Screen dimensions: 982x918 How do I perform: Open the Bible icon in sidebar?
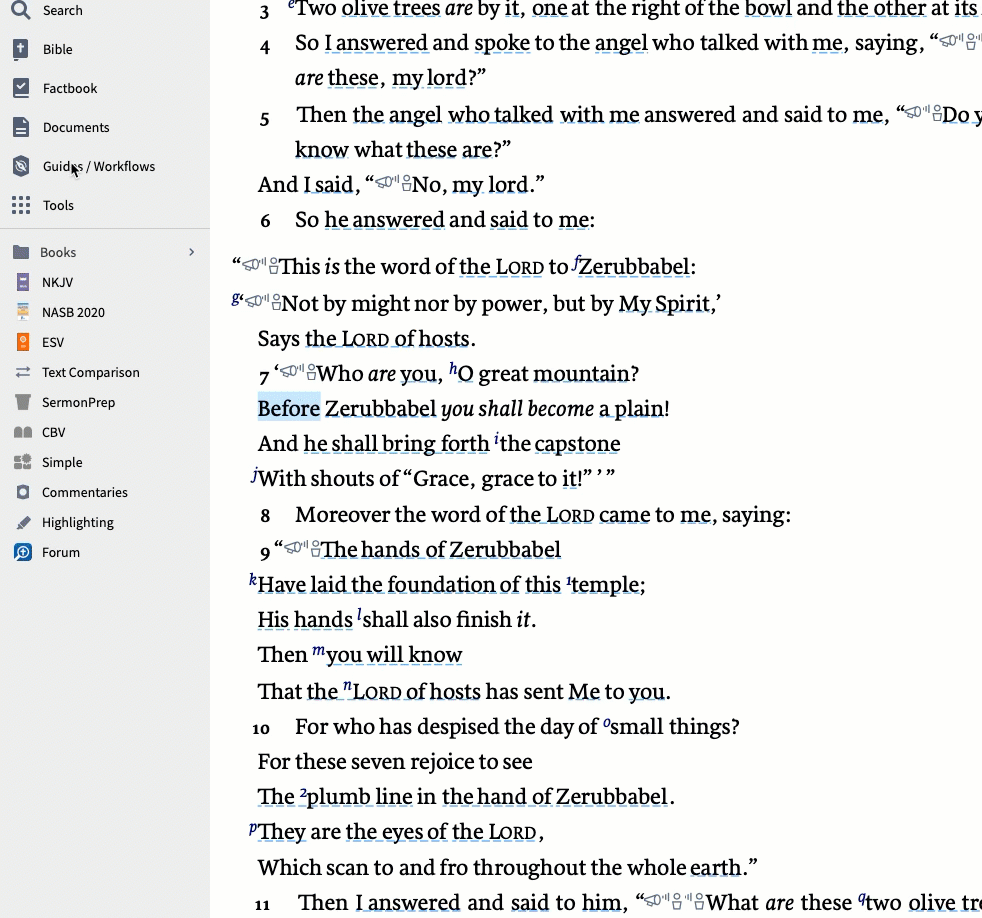click(21, 49)
